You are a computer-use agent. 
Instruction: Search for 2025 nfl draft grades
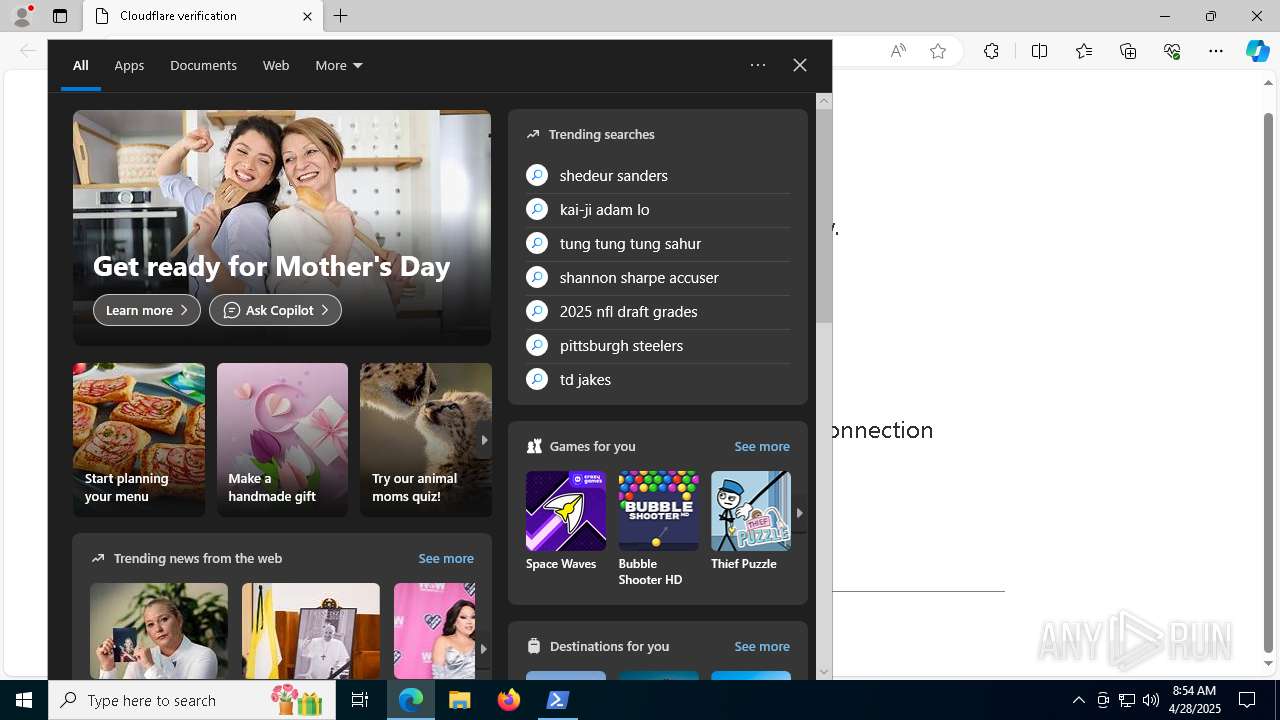coord(658,311)
